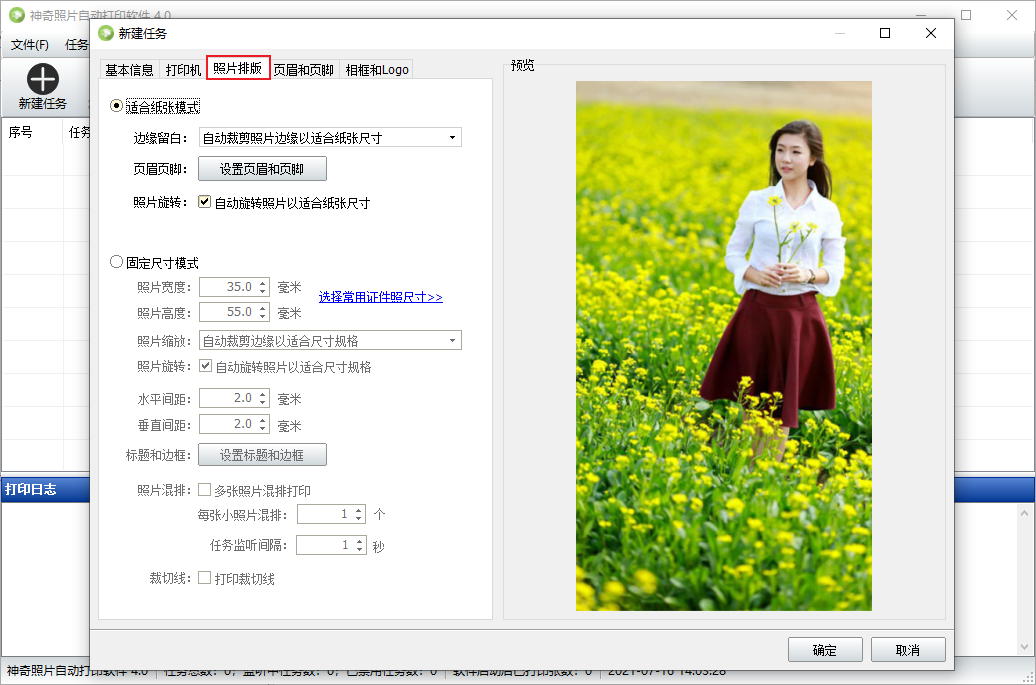
Task: Open the 页眉和页脚 tab
Action: 304,70
